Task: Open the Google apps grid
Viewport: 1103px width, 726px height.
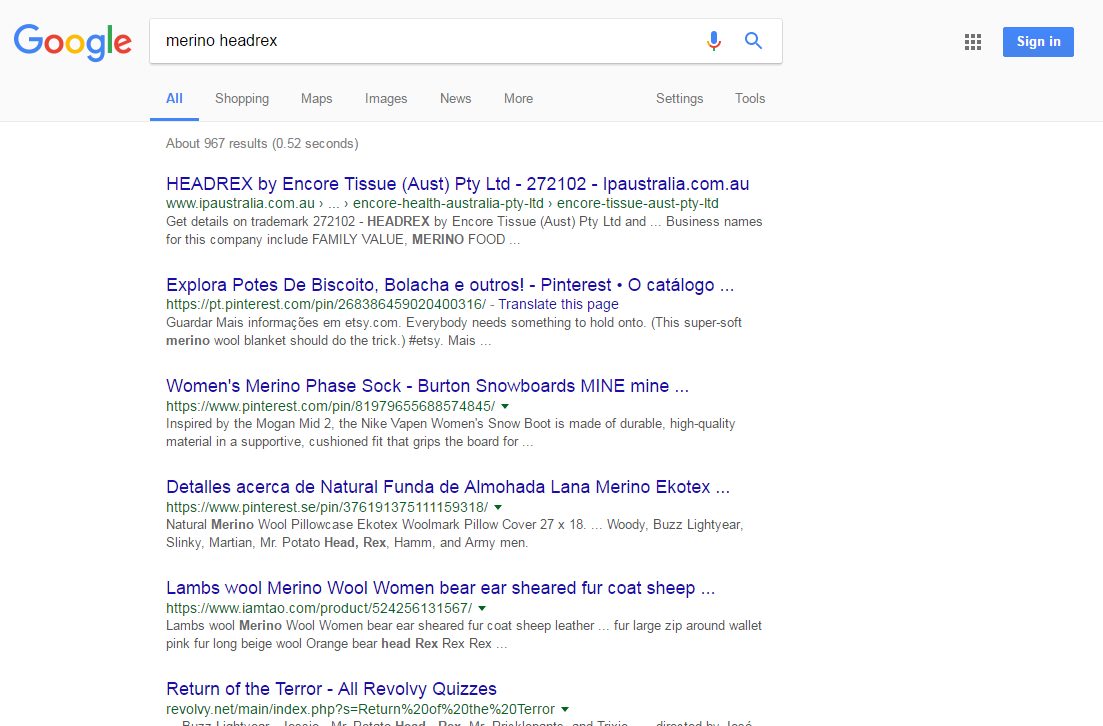Action: 973,42
